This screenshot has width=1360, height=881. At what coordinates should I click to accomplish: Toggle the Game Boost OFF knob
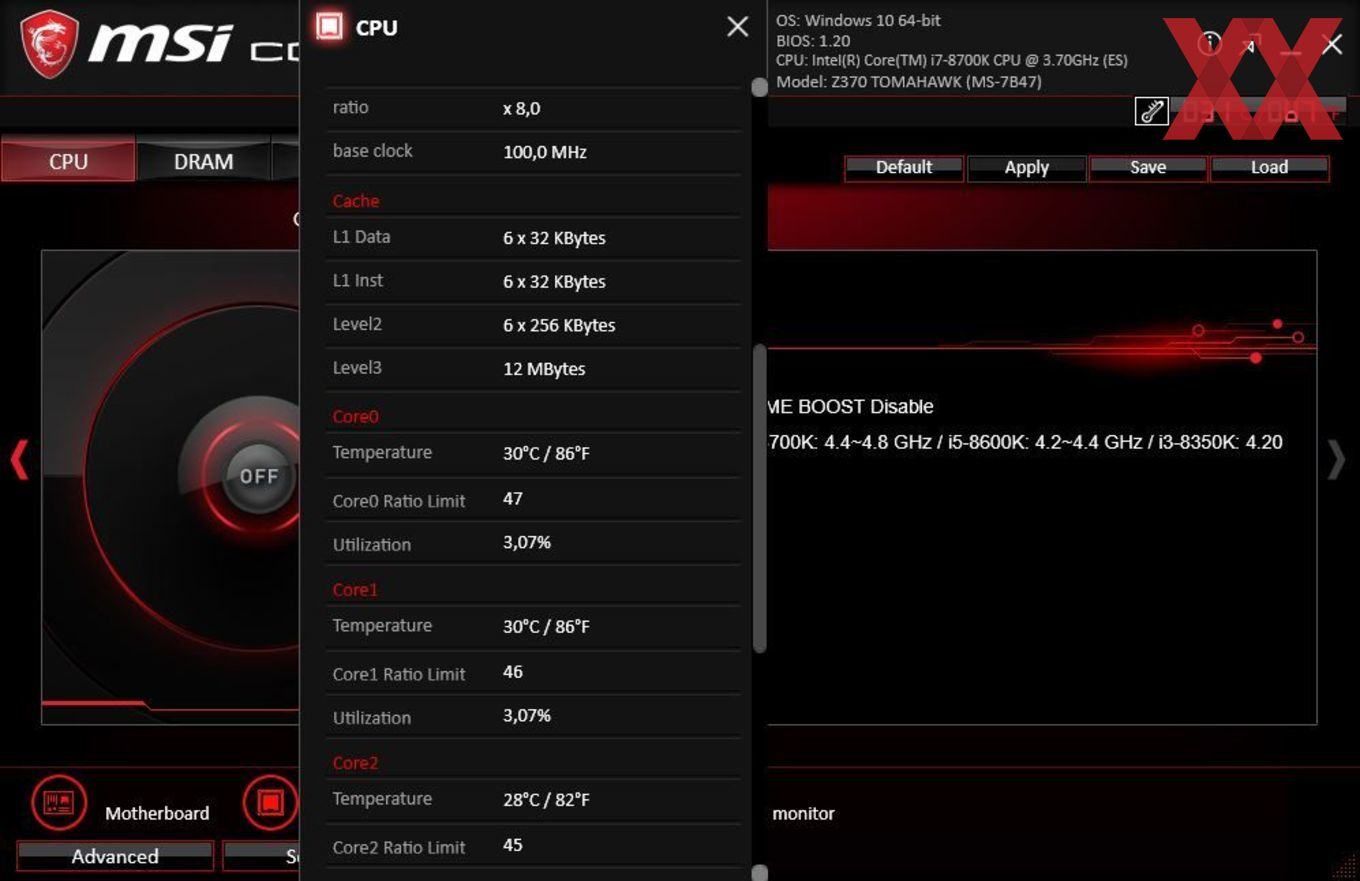tap(258, 476)
